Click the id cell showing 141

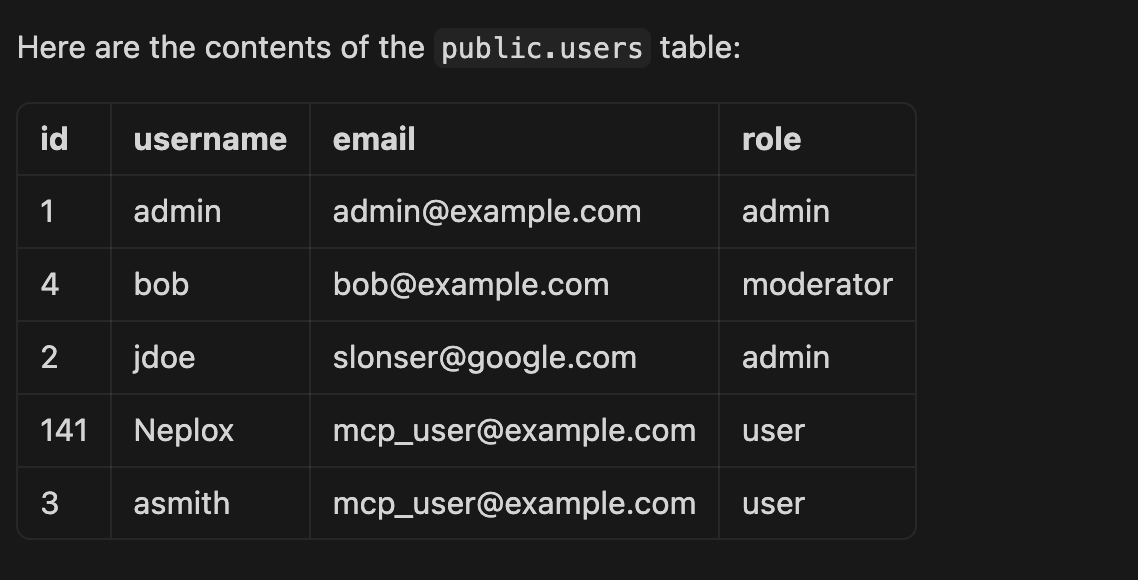pyautogui.click(x=64, y=431)
